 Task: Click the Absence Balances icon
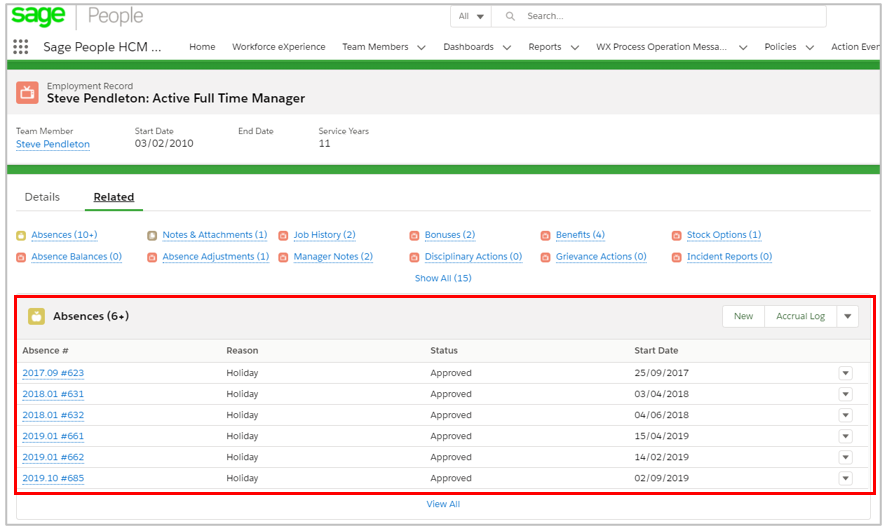[21, 257]
